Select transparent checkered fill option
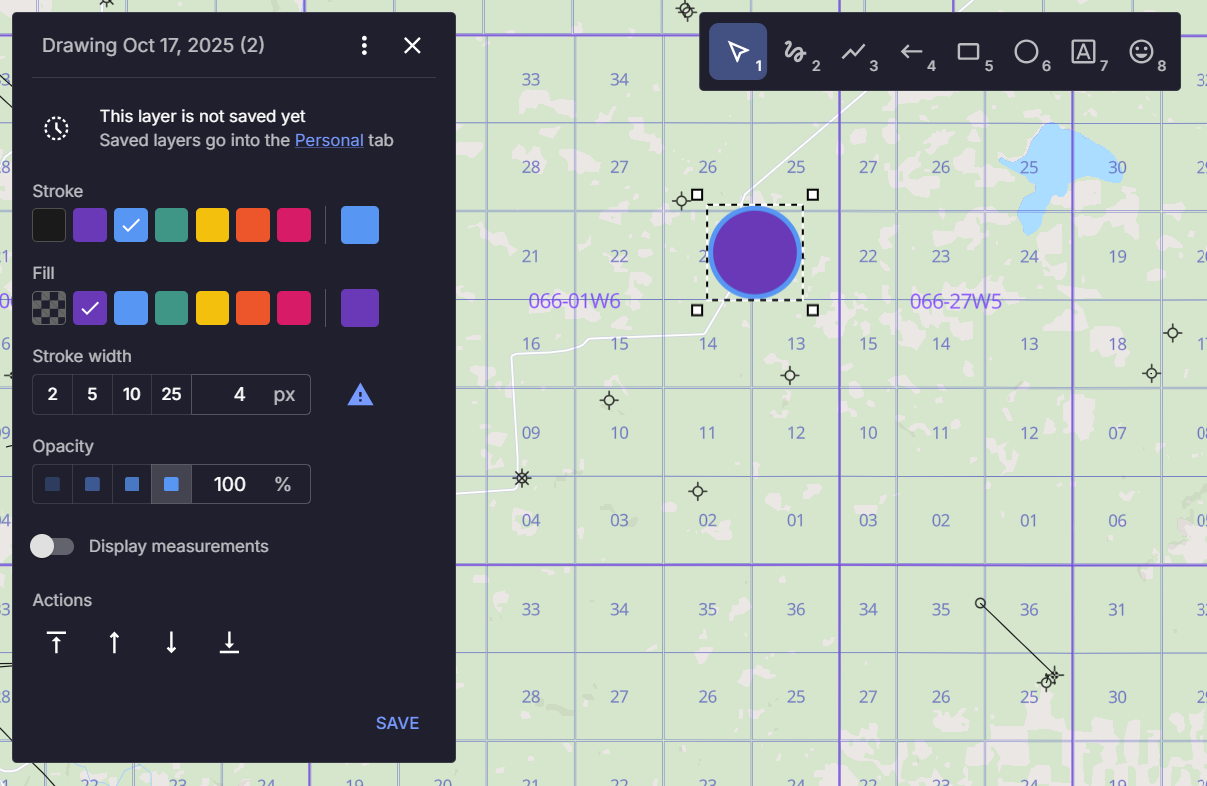1207x786 pixels. pos(49,308)
